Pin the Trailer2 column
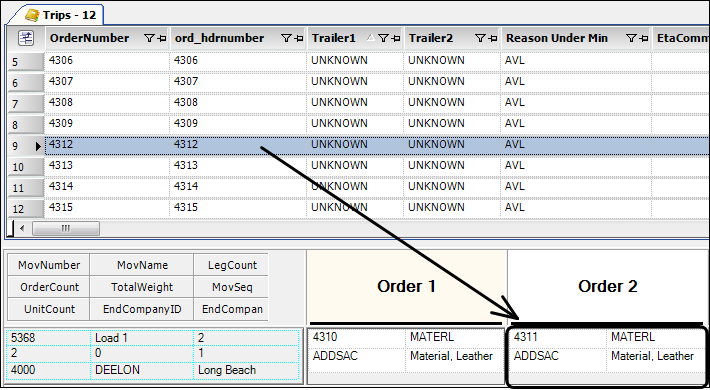 pos(493,39)
